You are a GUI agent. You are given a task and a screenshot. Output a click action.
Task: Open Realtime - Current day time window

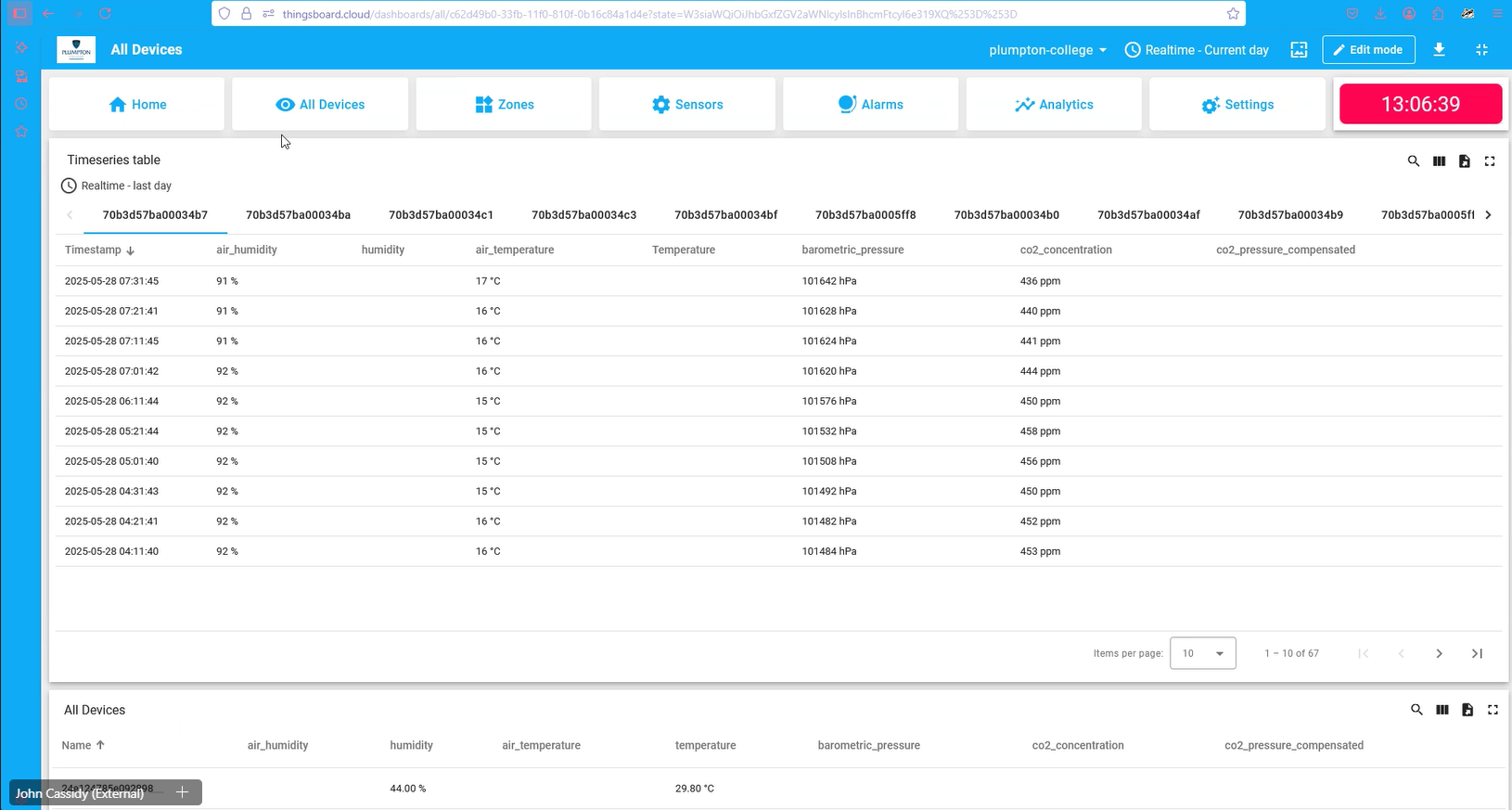(1196, 50)
